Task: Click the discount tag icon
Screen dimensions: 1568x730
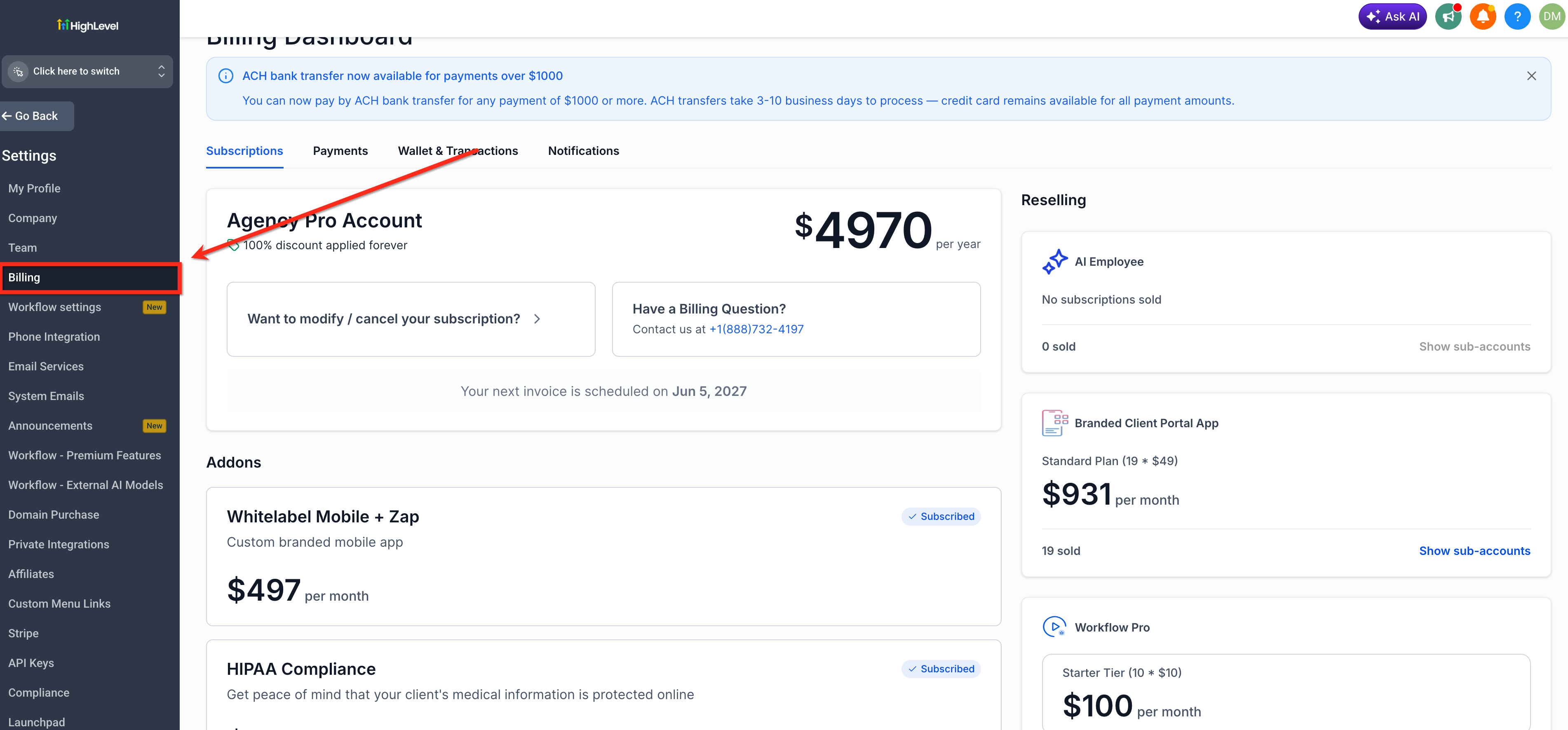Action: pyautogui.click(x=232, y=245)
